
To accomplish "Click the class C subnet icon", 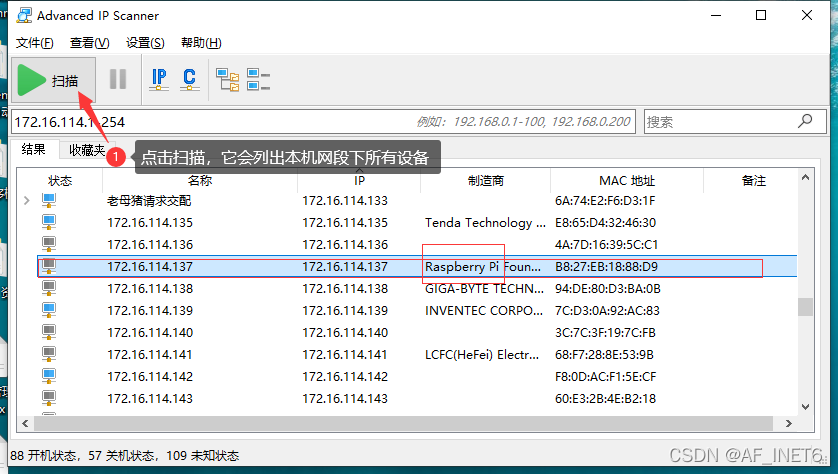I will coord(189,80).
